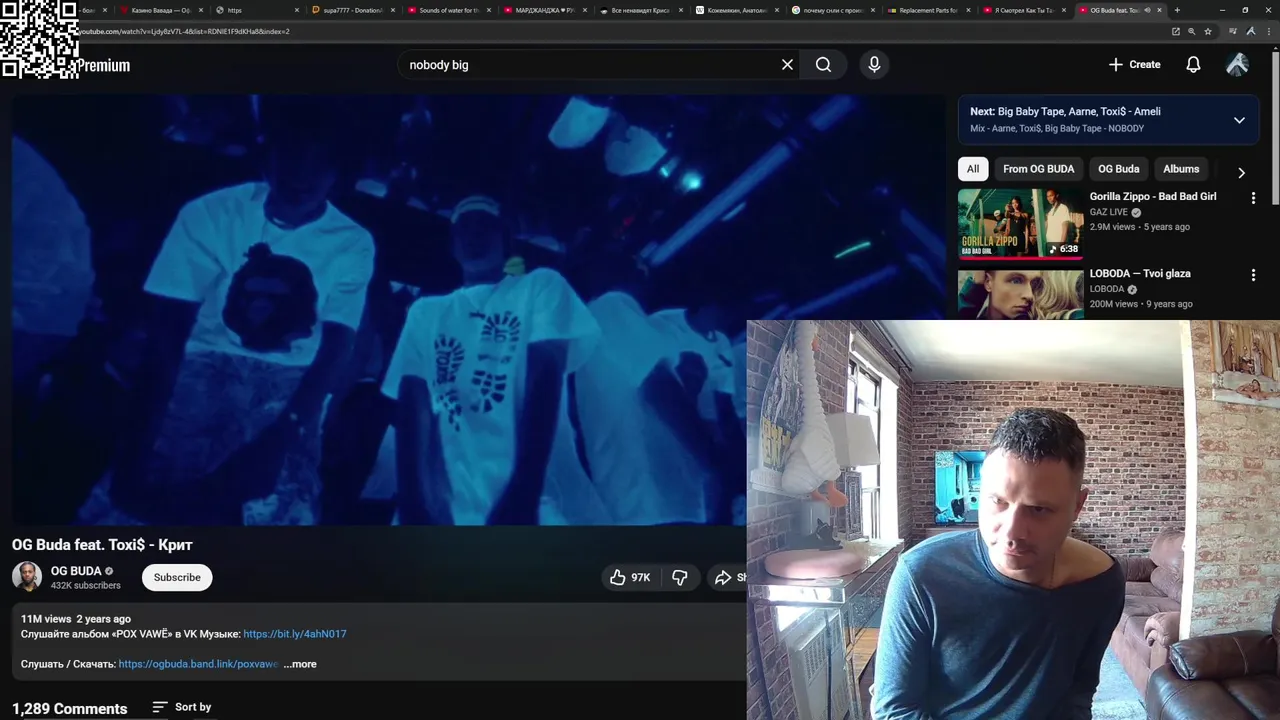Subscribe to OG BUDA channel
Screen dimensions: 1280x720
click(177, 577)
